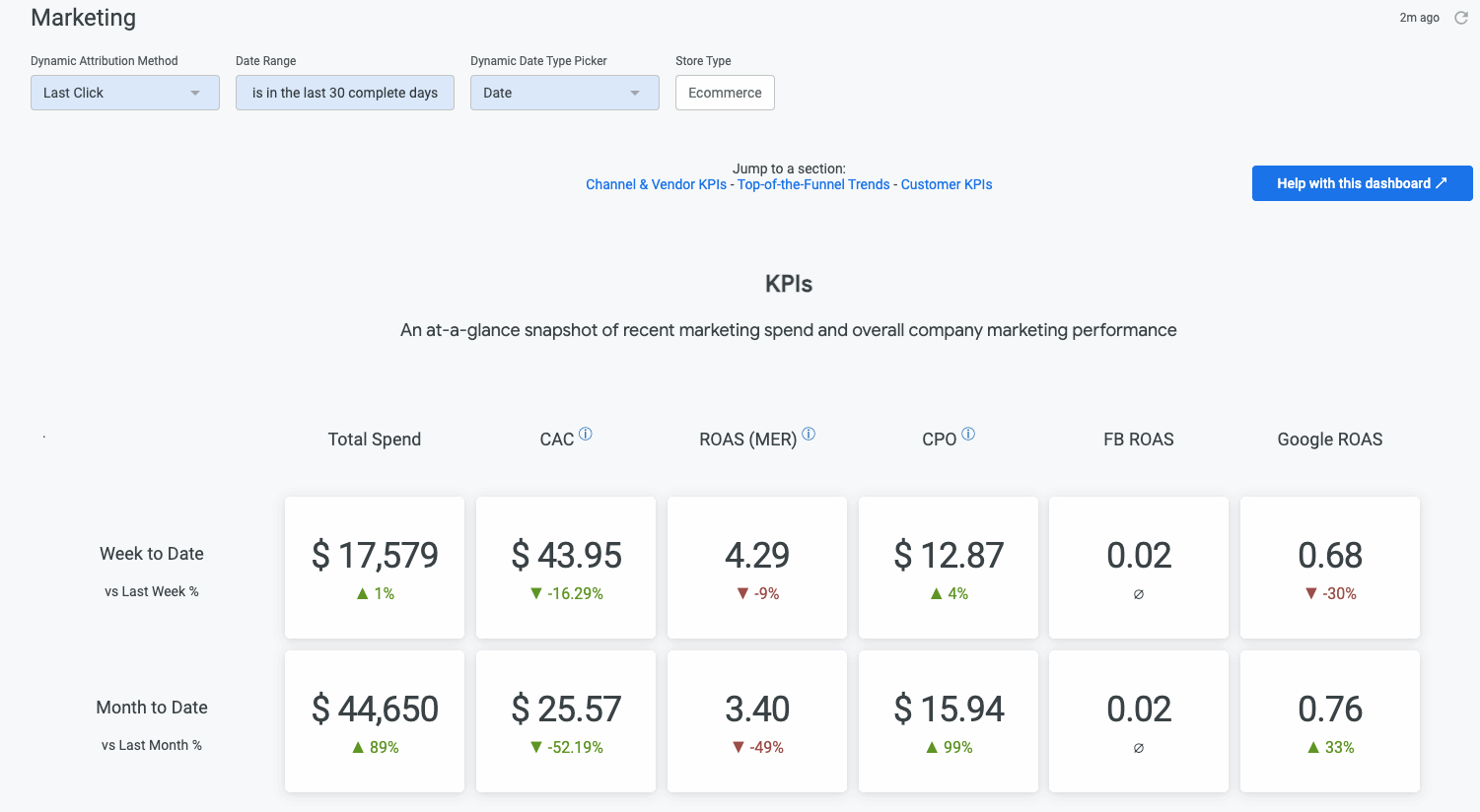Image resolution: width=1480 pixels, height=812 pixels.
Task: Open the Dynamic Date Type Picker dropdown
Action: tap(564, 93)
